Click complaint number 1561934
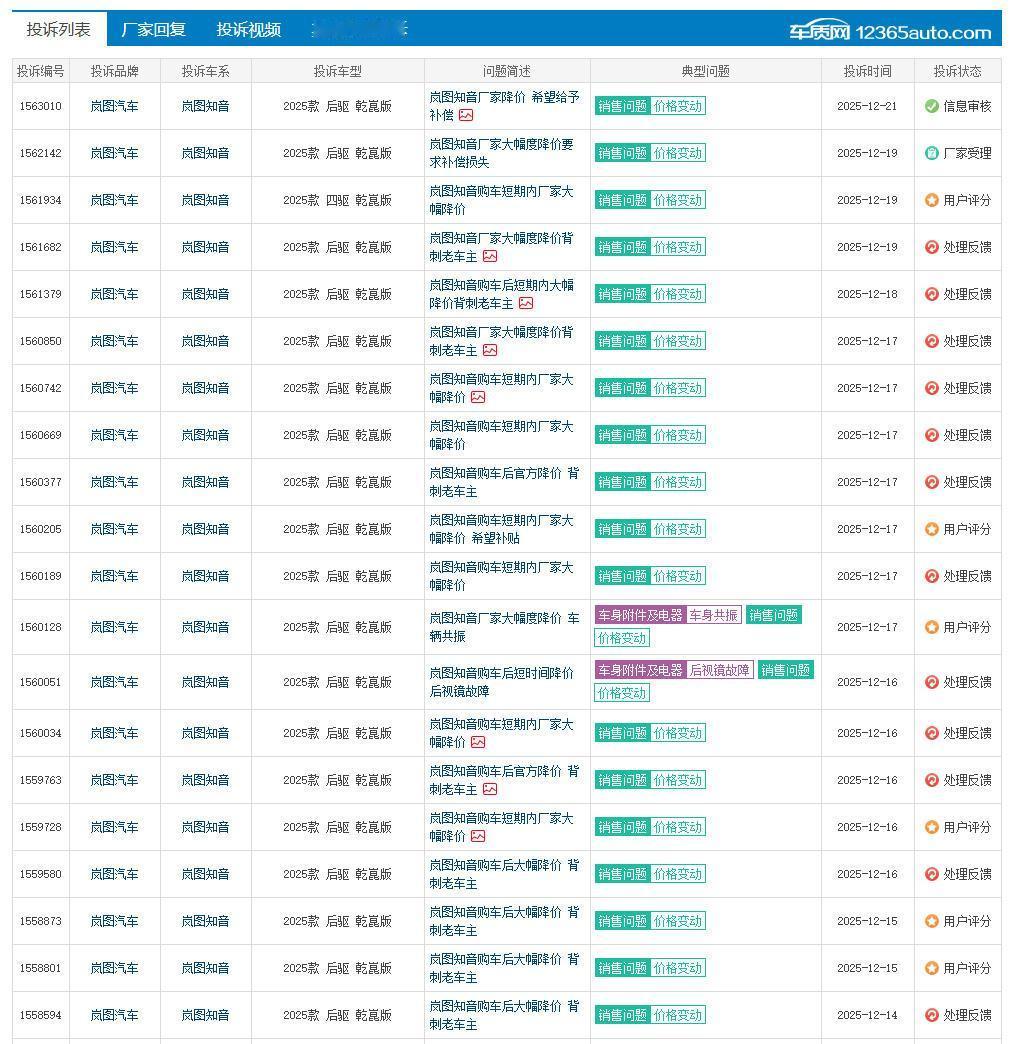1020x1044 pixels. coord(41,200)
